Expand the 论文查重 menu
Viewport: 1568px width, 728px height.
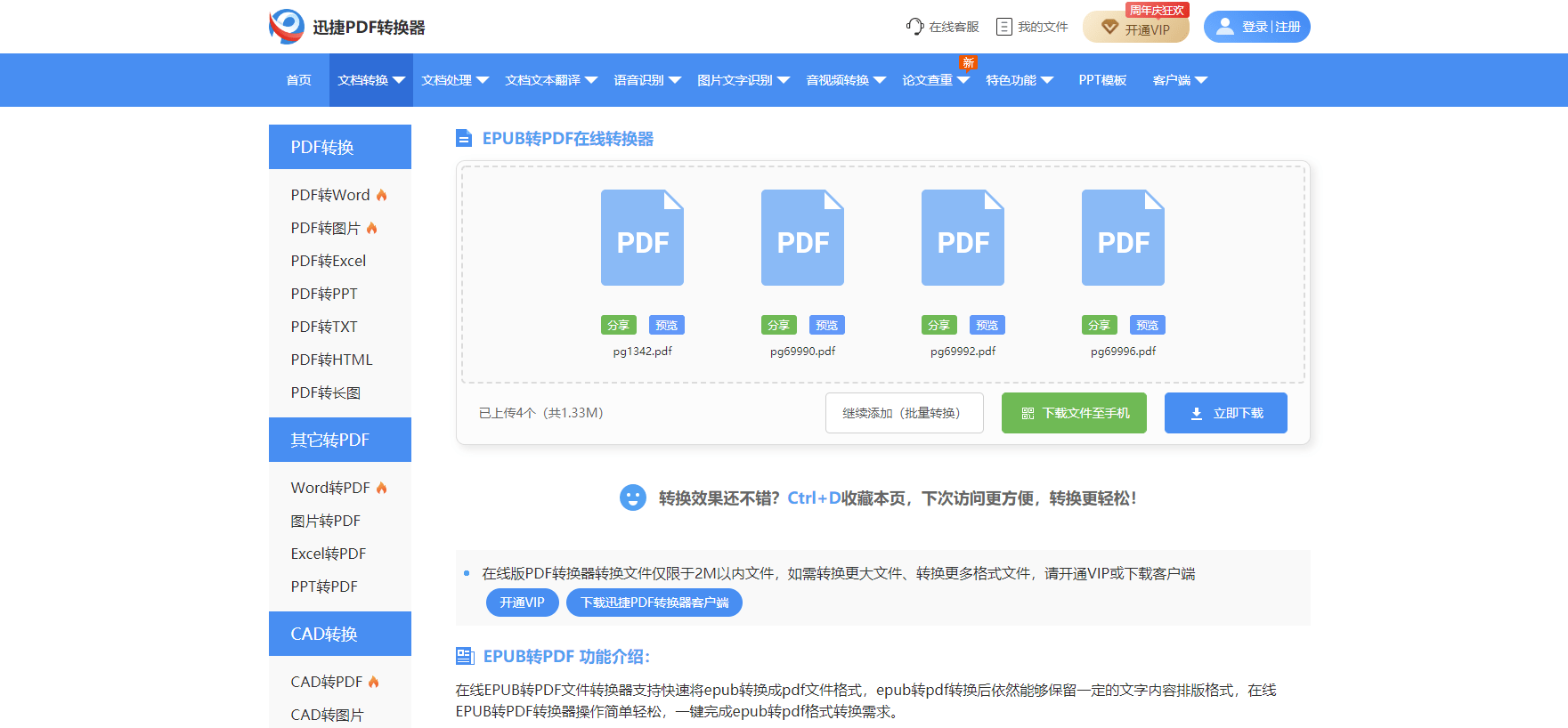pos(936,80)
